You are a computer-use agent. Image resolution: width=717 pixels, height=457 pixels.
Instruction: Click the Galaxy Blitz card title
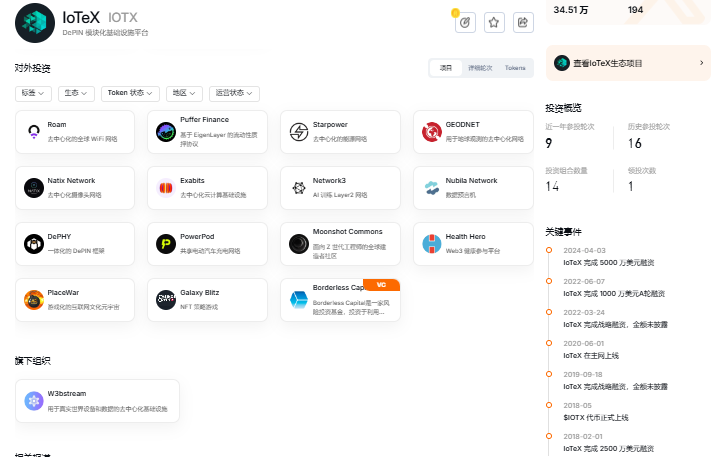[x=199, y=293]
